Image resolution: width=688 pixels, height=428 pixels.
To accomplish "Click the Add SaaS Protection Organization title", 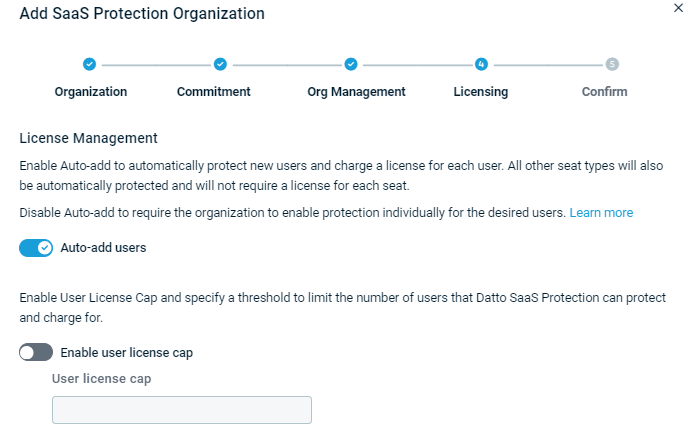I will (x=142, y=13).
